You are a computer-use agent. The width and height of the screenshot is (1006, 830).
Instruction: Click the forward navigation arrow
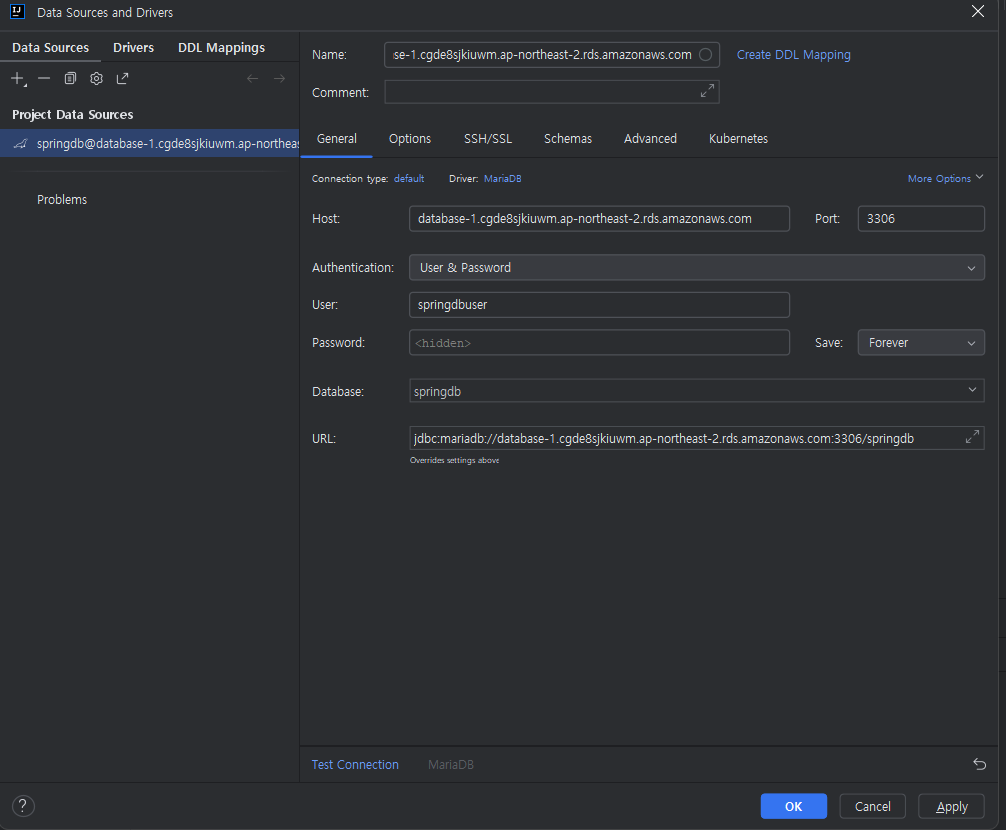tap(279, 78)
